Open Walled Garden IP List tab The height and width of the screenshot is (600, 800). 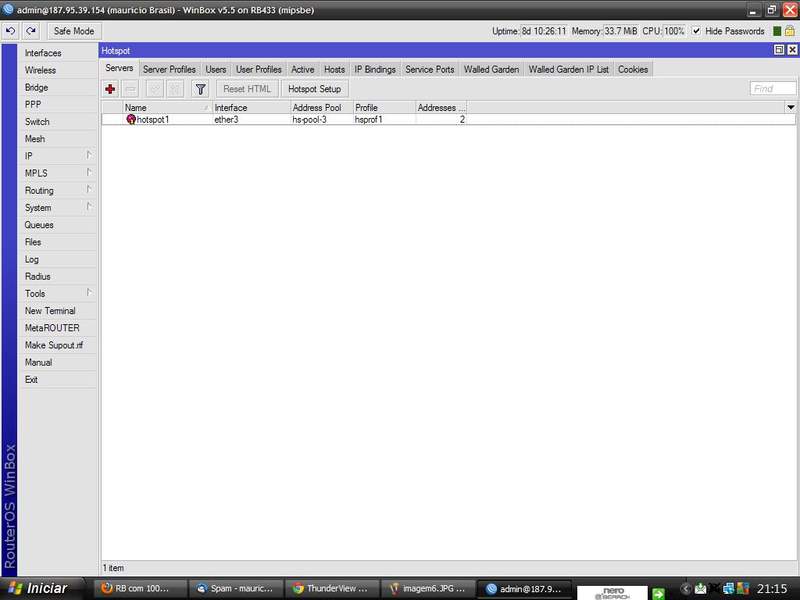click(x=568, y=69)
